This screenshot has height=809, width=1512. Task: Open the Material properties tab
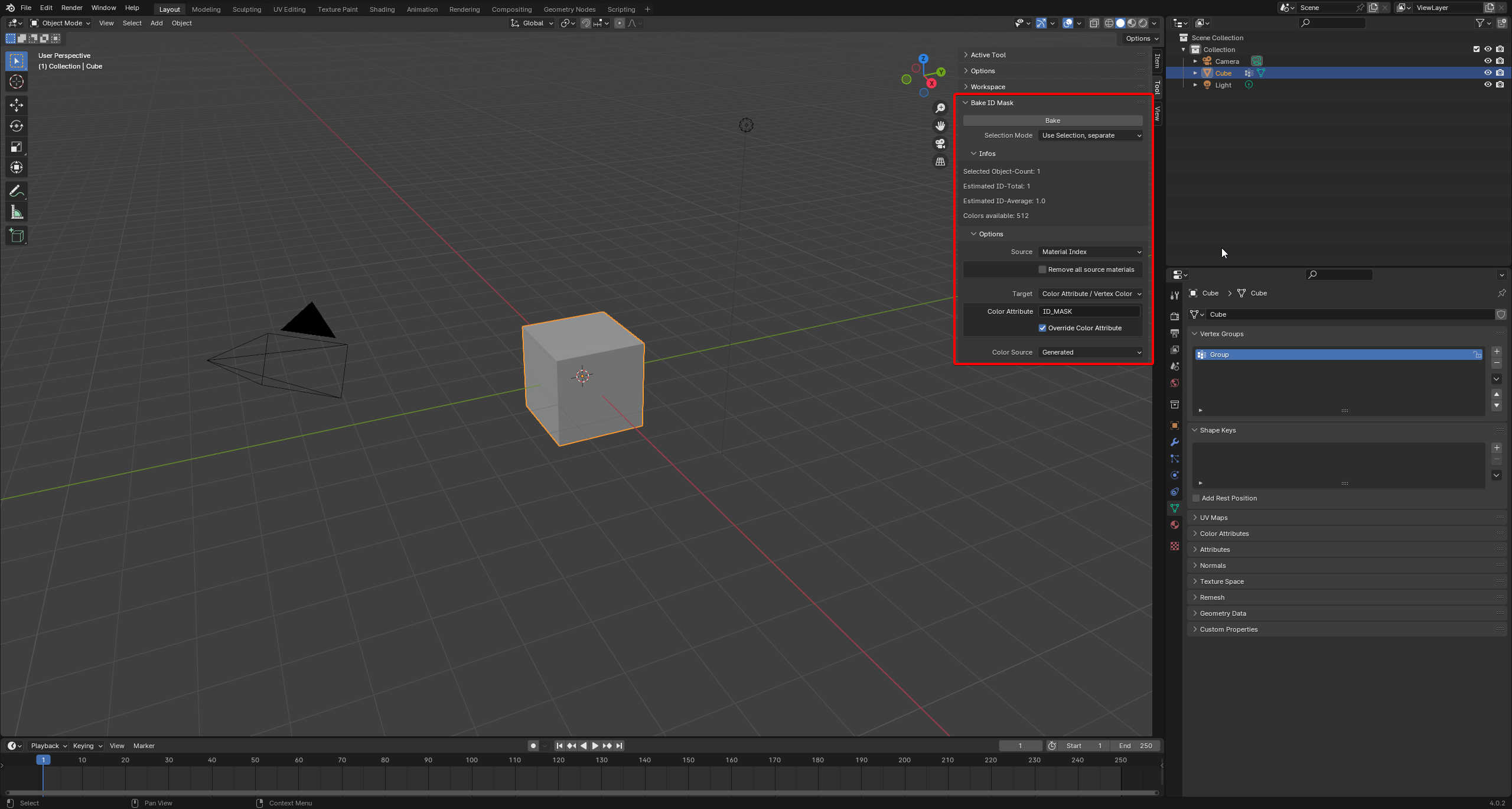click(x=1174, y=525)
